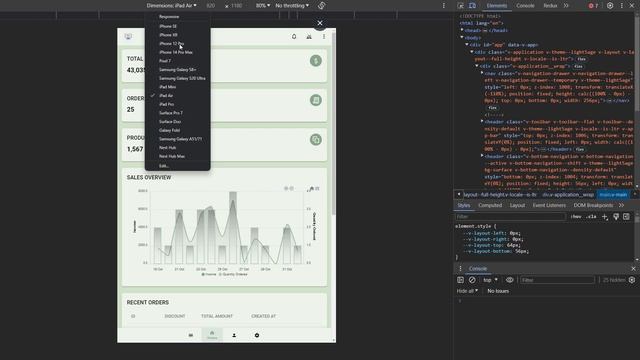
Task: Select the highlighted home tab in bottom navigation
Action: [212, 335]
